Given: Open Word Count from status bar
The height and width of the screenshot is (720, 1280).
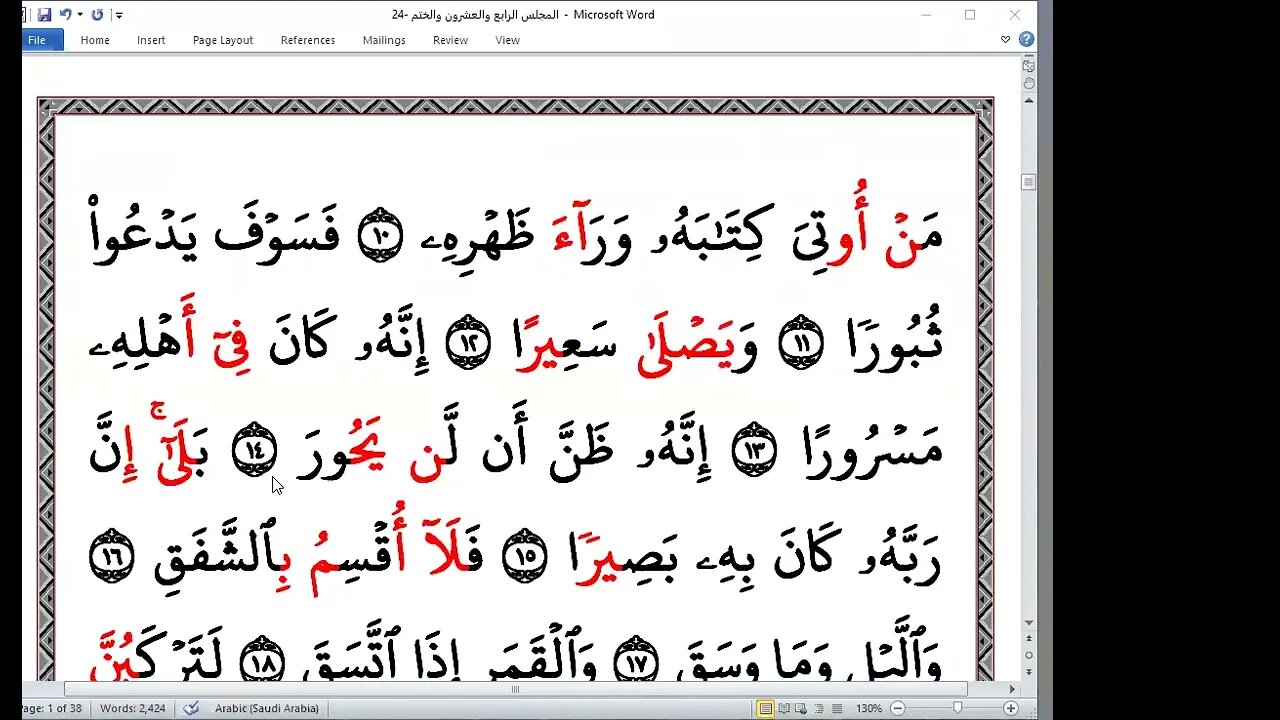Looking at the screenshot, I should [131, 708].
